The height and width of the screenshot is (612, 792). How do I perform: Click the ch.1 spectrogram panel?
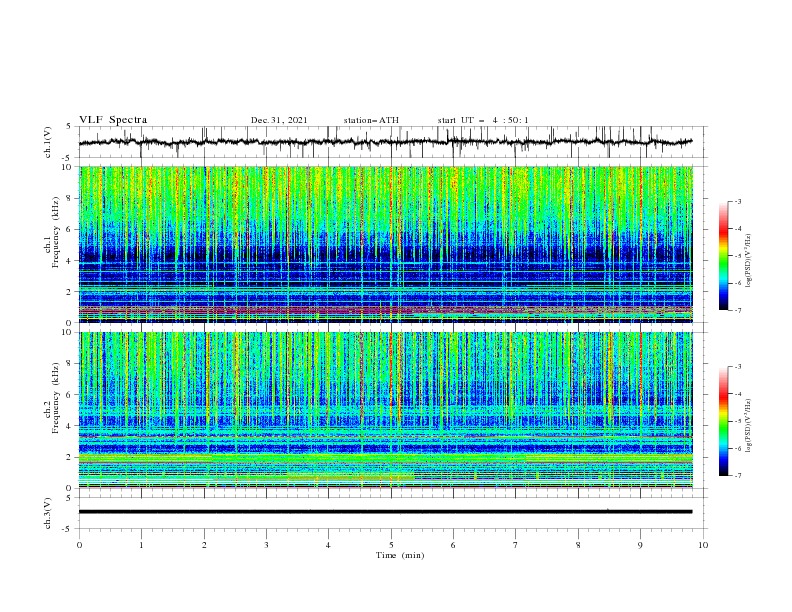pyautogui.click(x=386, y=244)
